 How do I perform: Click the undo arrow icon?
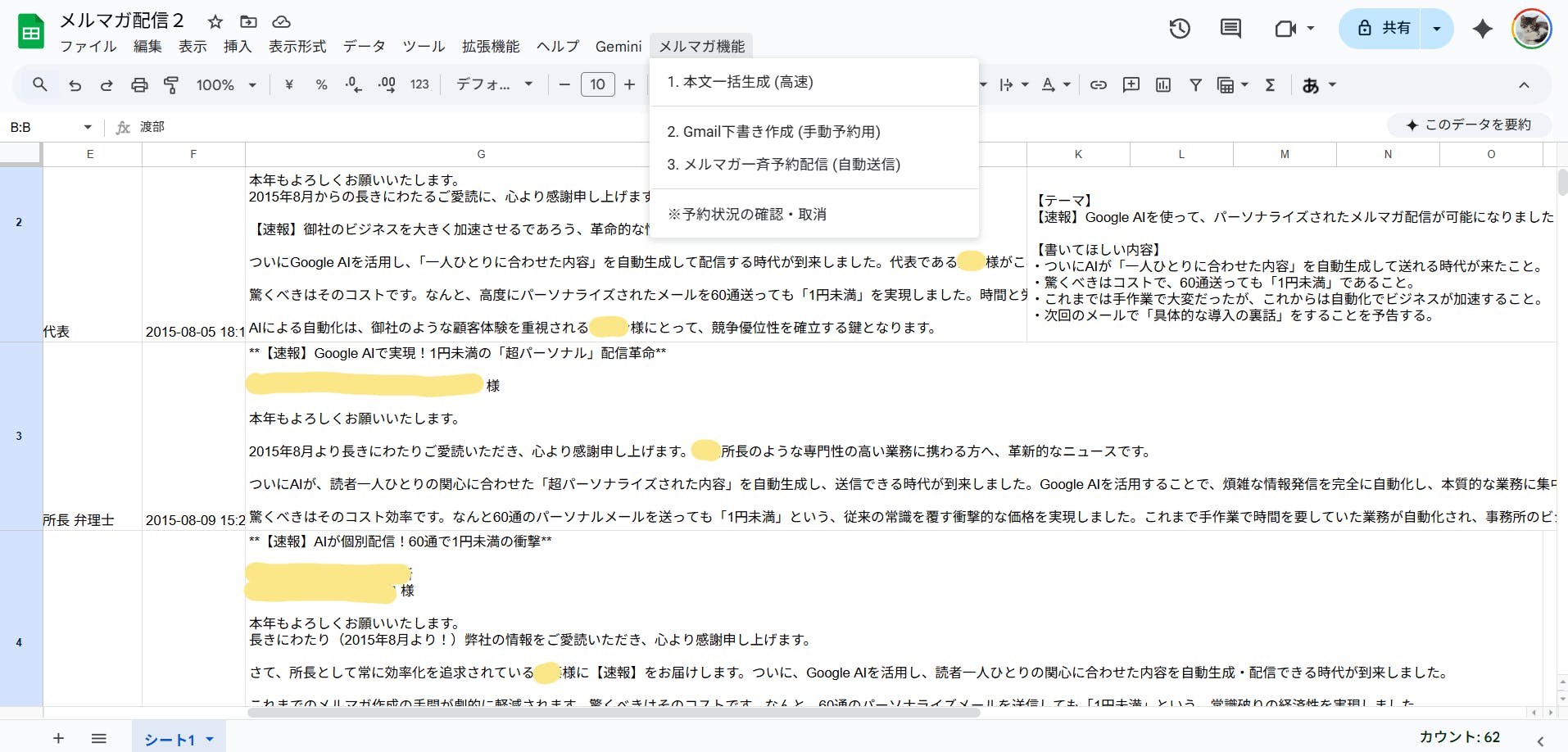pos(75,85)
